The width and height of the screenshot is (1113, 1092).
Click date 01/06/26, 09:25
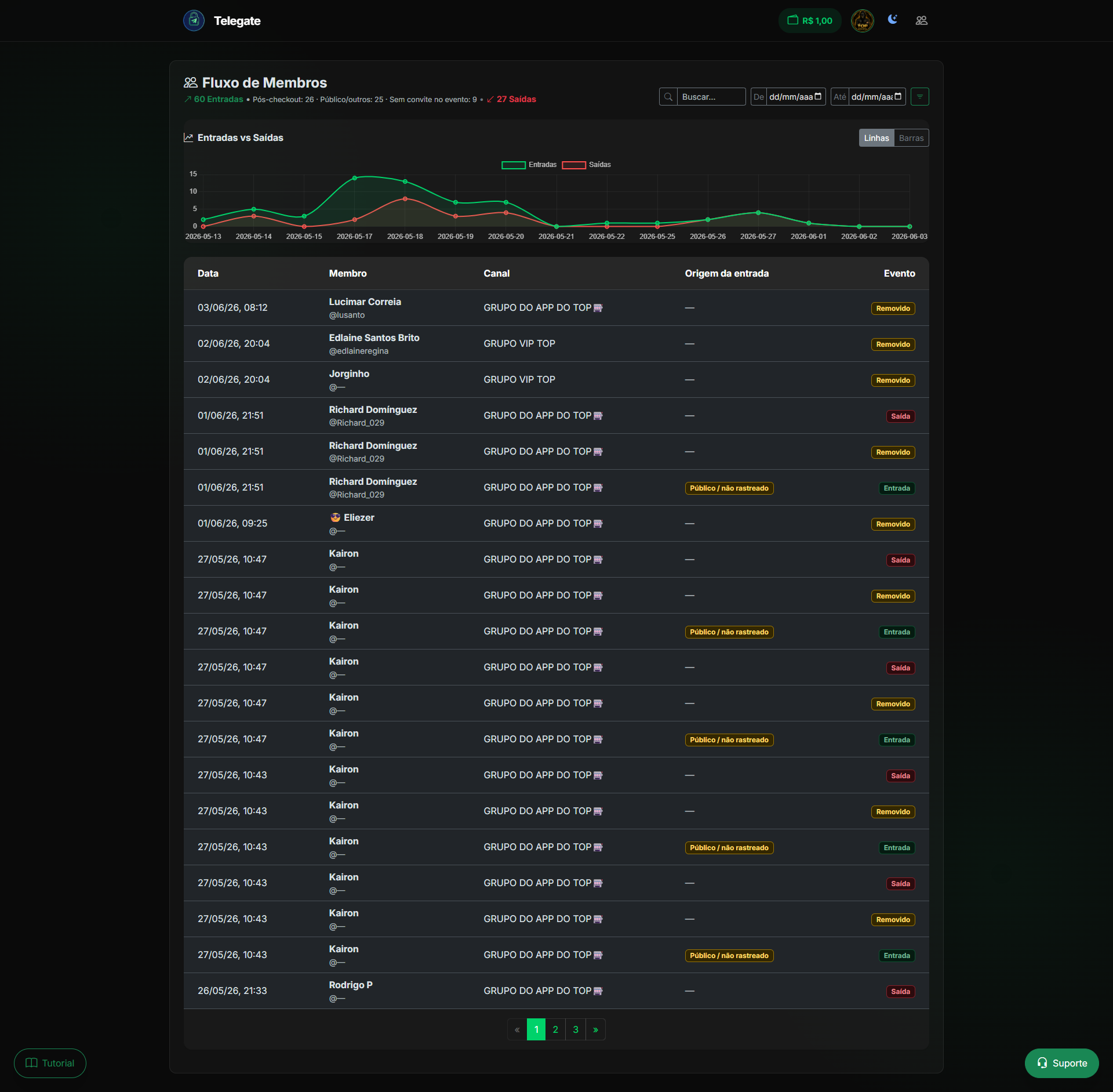pos(232,524)
